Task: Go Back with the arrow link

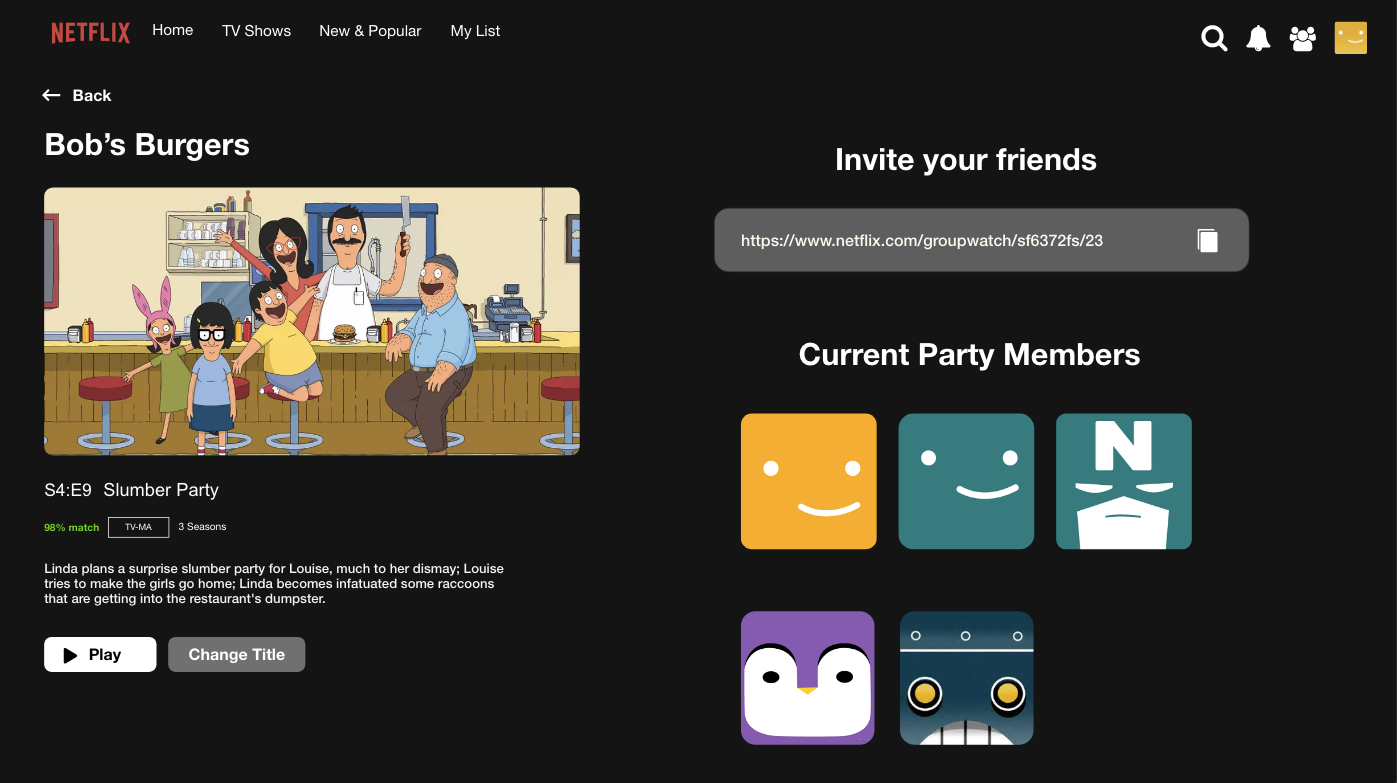Action: click(77, 95)
